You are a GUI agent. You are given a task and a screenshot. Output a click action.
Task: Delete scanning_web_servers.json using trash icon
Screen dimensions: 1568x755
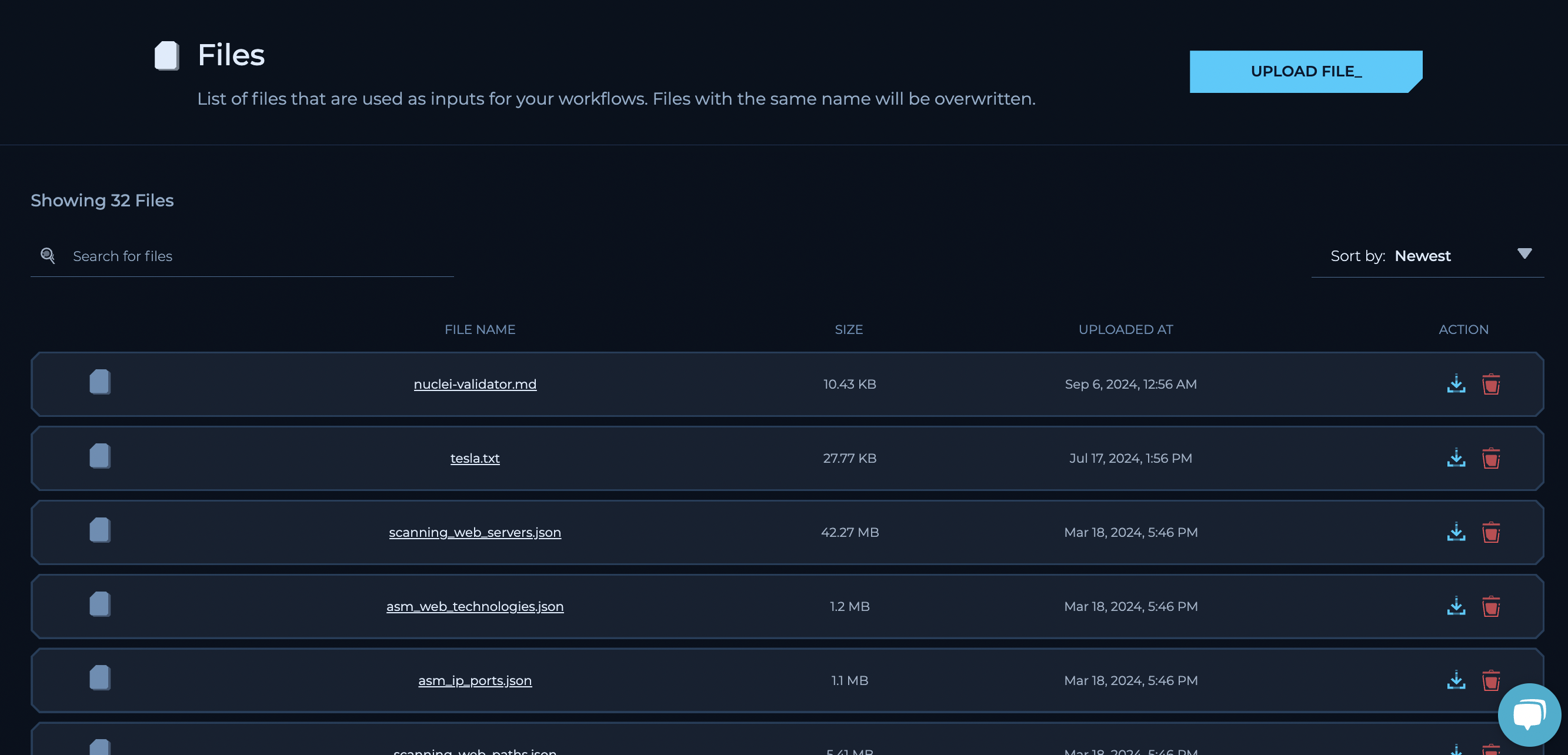point(1491,532)
